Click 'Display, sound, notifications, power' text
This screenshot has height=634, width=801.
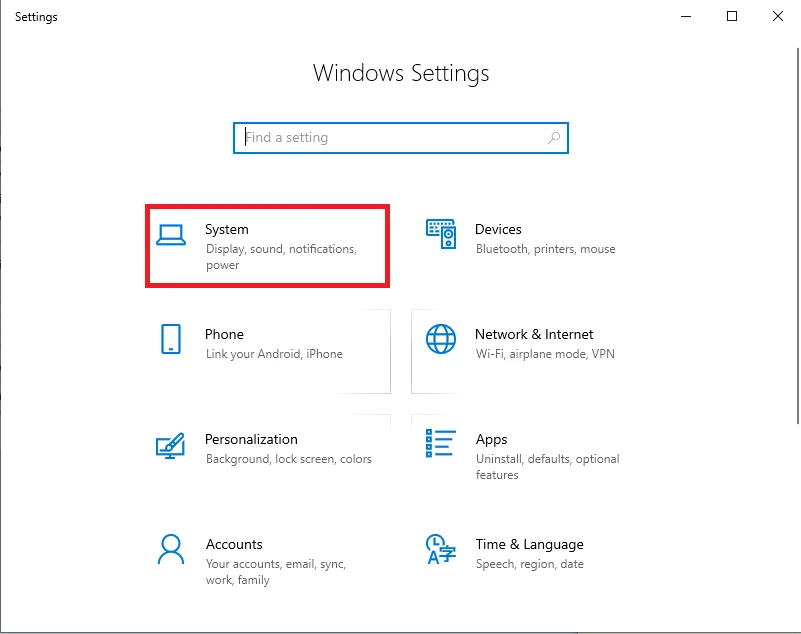click(281, 257)
